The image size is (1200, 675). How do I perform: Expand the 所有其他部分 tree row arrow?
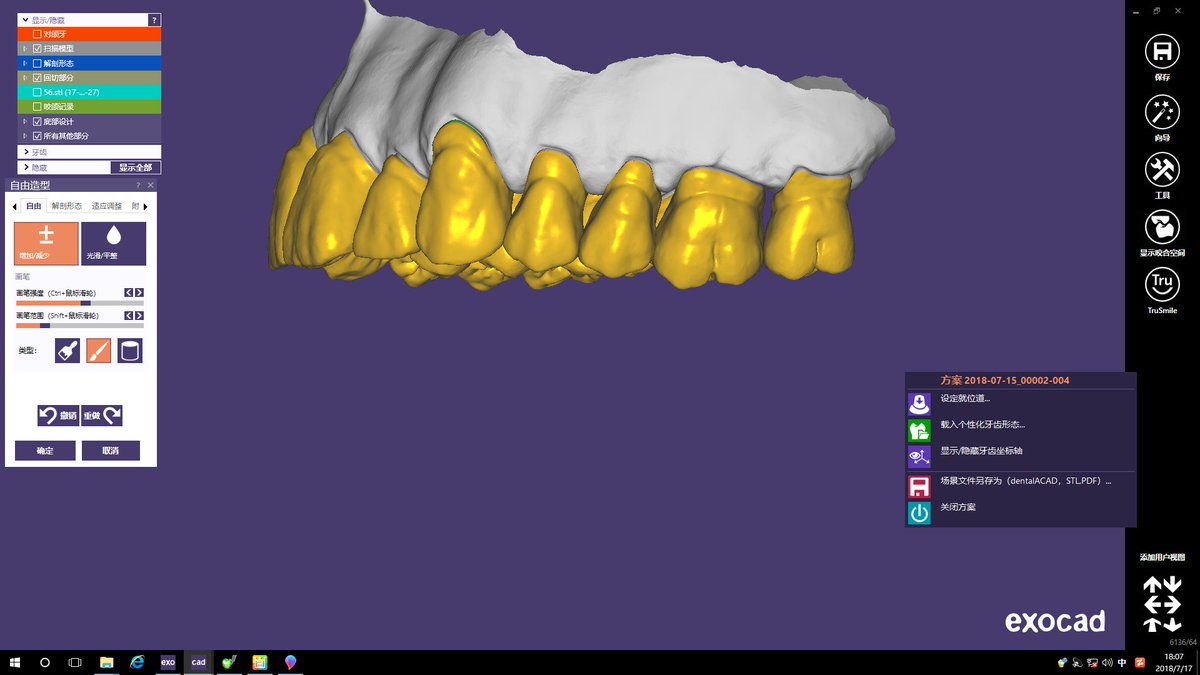26,136
